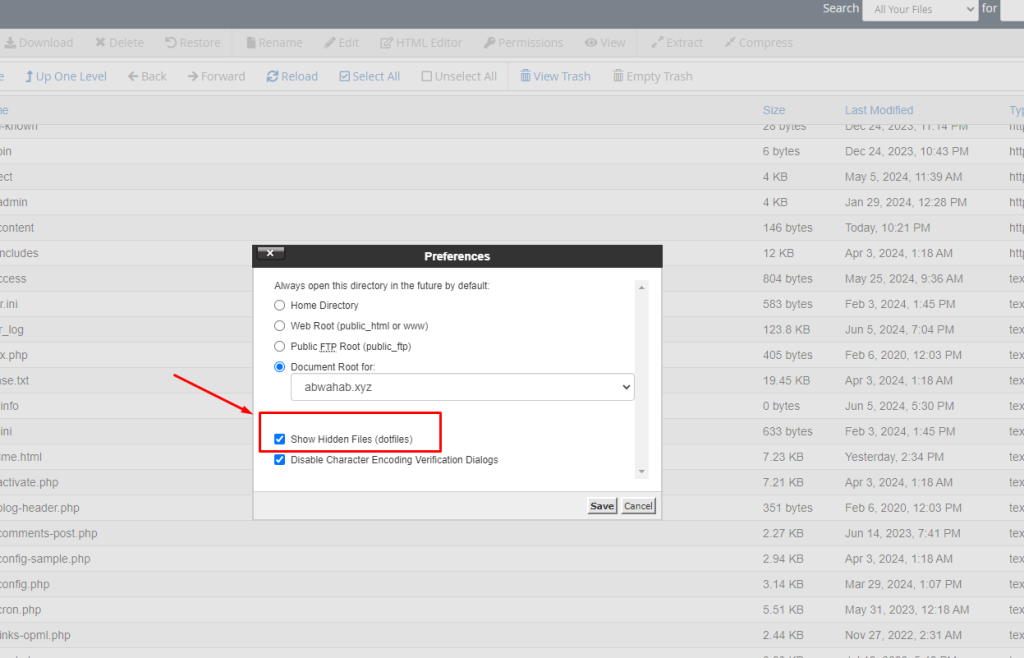Sort files by Last Modified column
Screen dimensions: 1024x658
[878, 110]
